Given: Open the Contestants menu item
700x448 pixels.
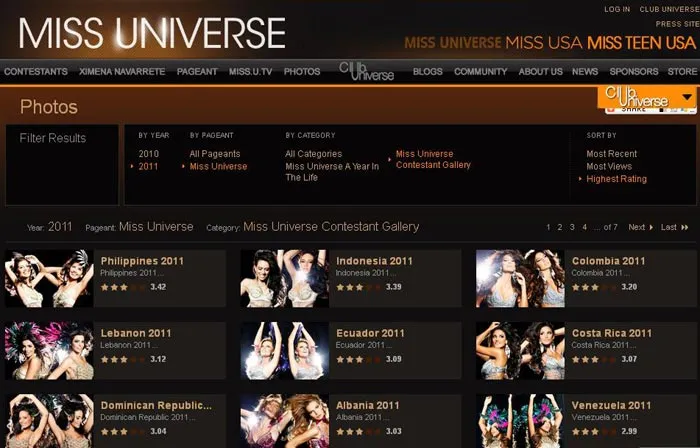Looking at the screenshot, I should (x=36, y=72).
